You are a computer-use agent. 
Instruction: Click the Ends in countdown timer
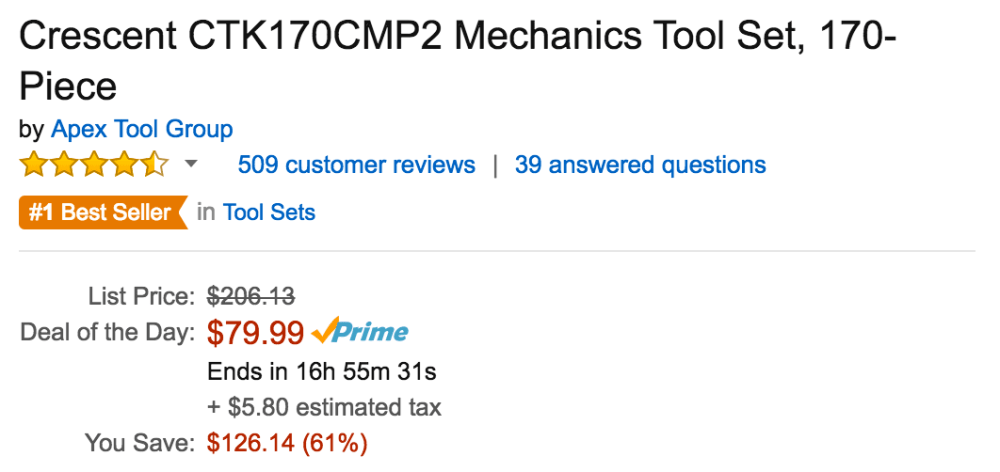coord(321,372)
